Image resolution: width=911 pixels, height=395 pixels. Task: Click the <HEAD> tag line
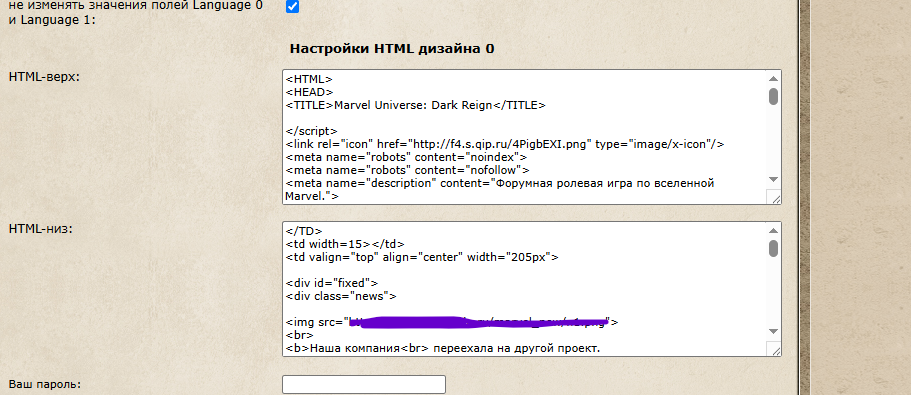309,92
